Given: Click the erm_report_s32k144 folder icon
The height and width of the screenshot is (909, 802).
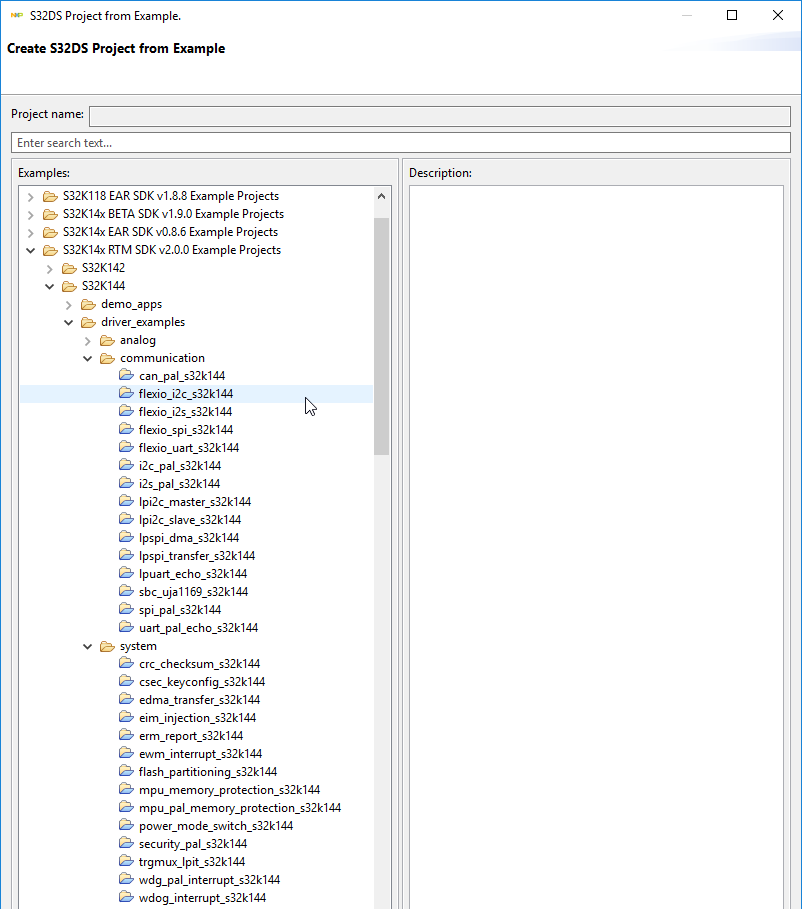Looking at the screenshot, I should [x=126, y=735].
